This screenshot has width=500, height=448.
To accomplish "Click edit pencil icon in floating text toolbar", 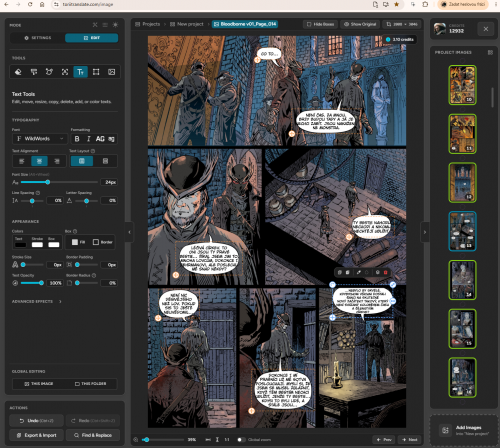I will (x=359, y=272).
